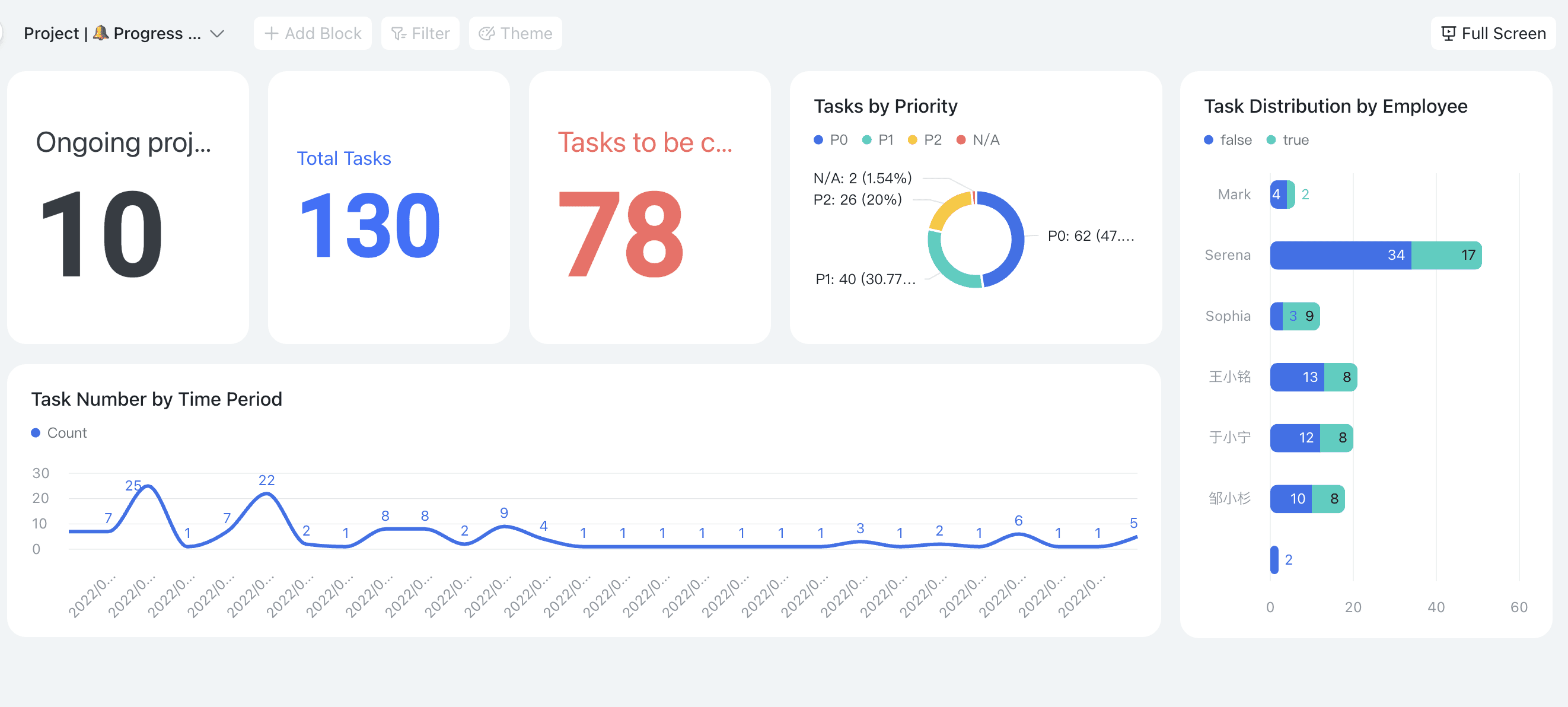Click the bell emoji in dashboard title
1568x707 pixels.
point(101,32)
